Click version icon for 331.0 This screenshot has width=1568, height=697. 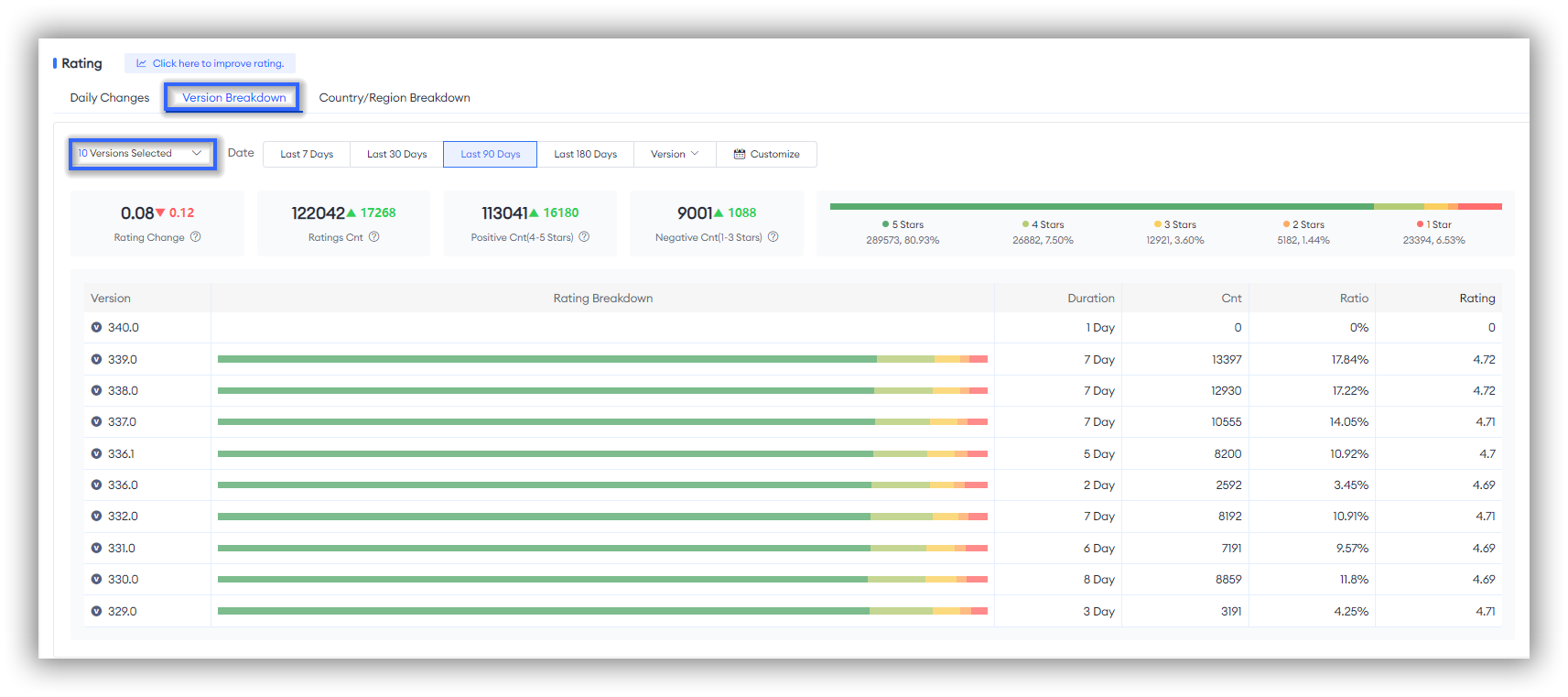[x=96, y=548]
